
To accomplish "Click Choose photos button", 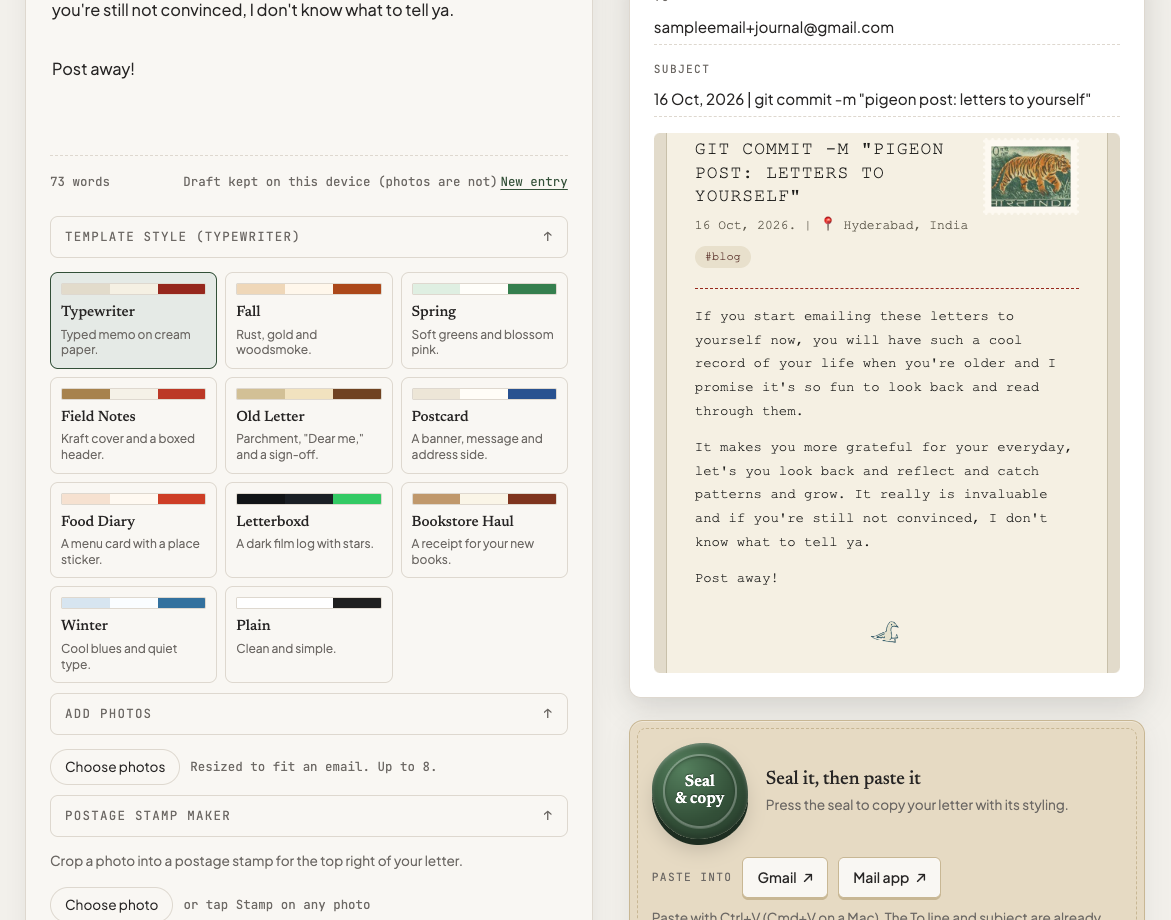I will (x=115, y=767).
